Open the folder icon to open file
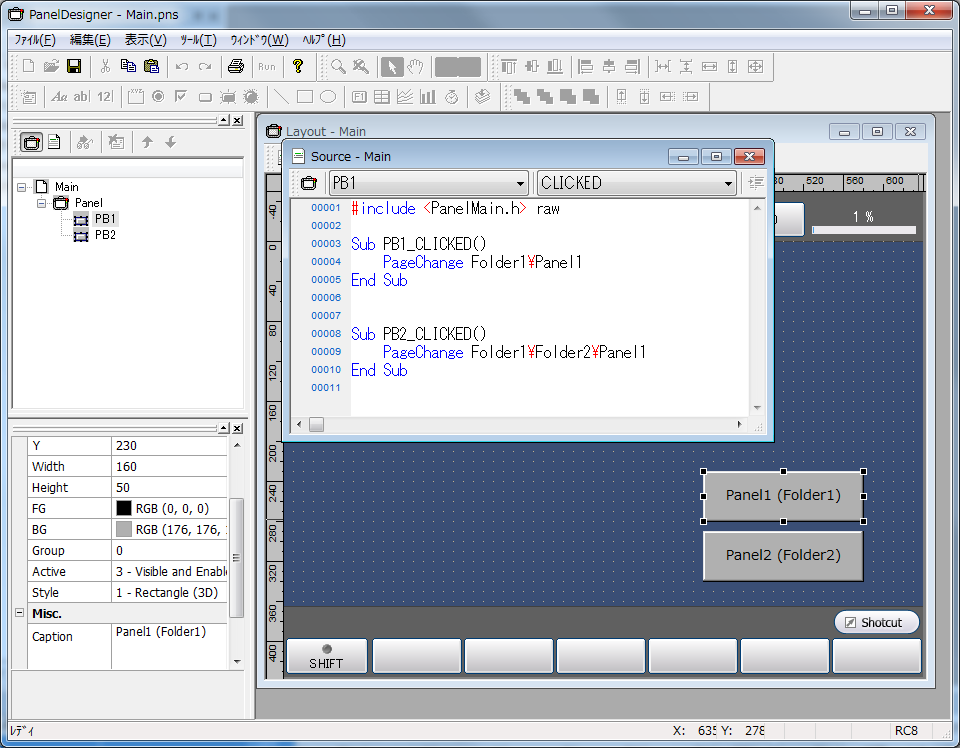 50,67
